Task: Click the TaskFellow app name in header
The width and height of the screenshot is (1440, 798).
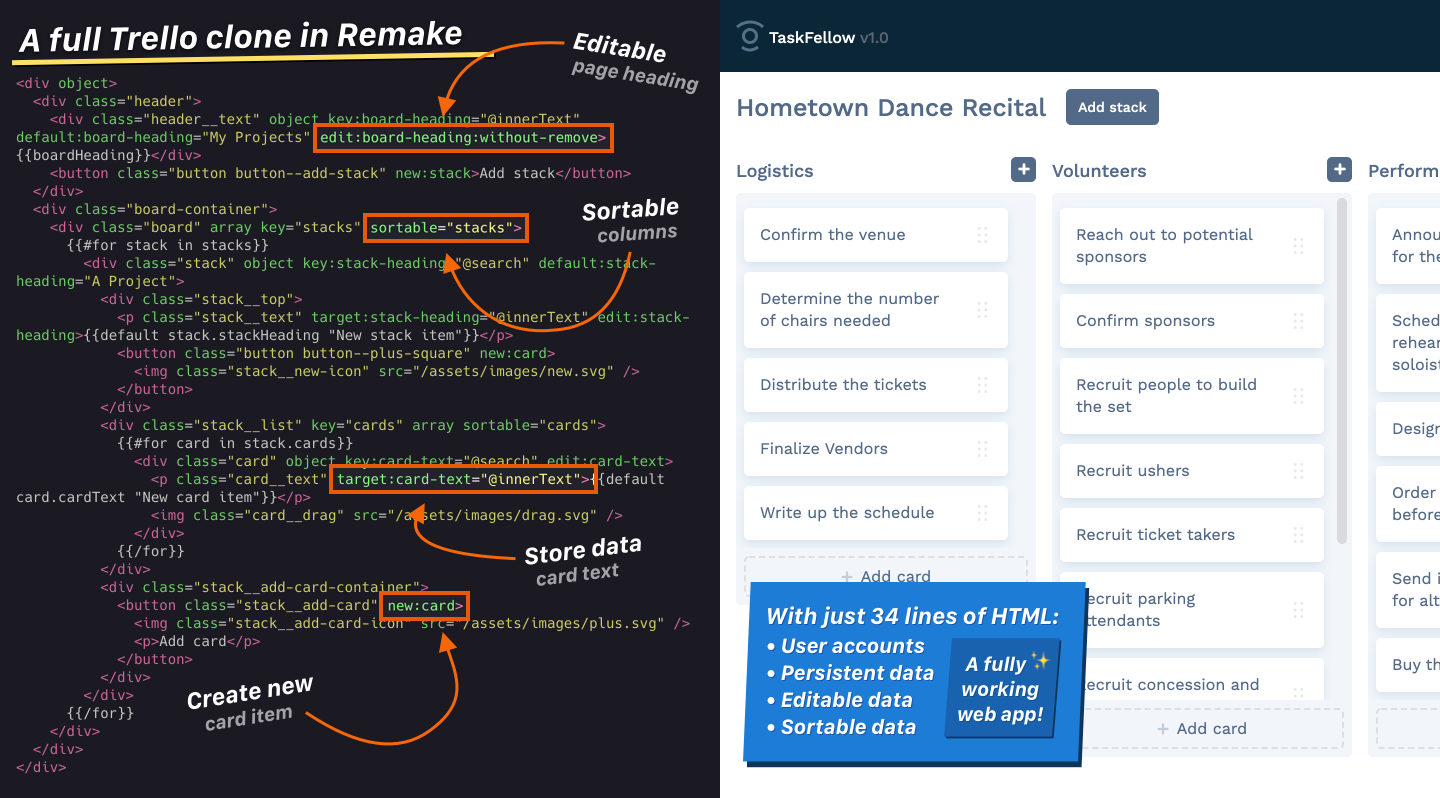Action: click(x=812, y=38)
